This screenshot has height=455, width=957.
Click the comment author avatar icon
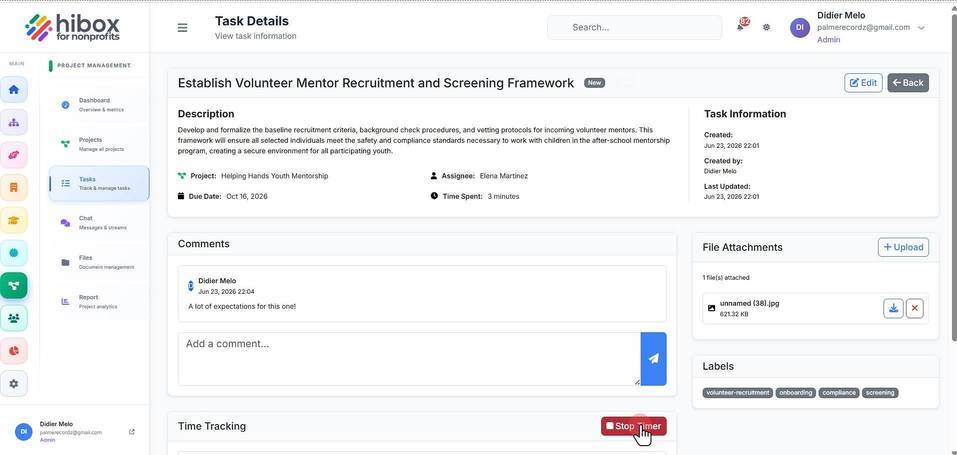tap(190, 285)
